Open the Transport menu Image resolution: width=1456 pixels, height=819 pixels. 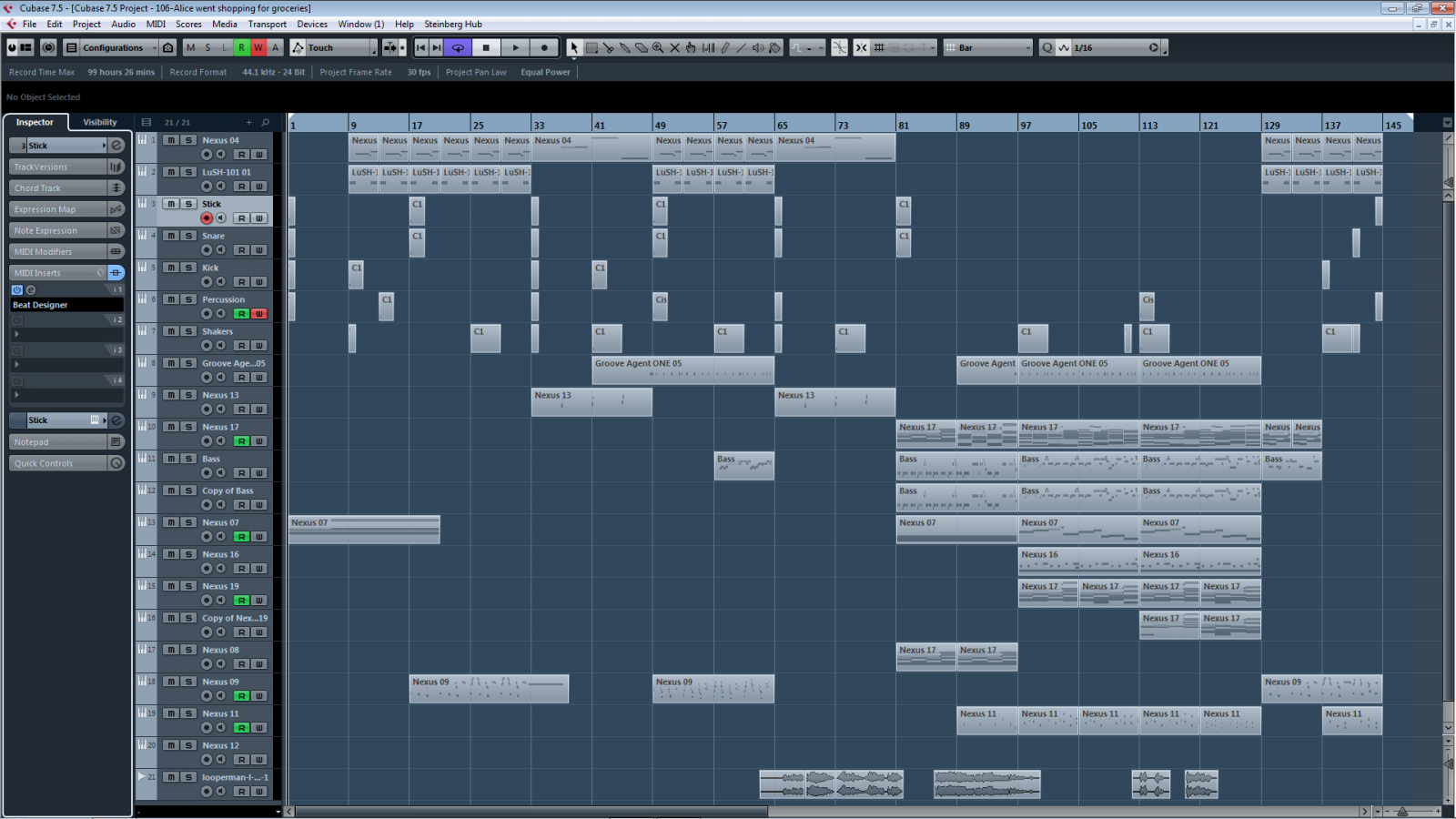pos(267,24)
